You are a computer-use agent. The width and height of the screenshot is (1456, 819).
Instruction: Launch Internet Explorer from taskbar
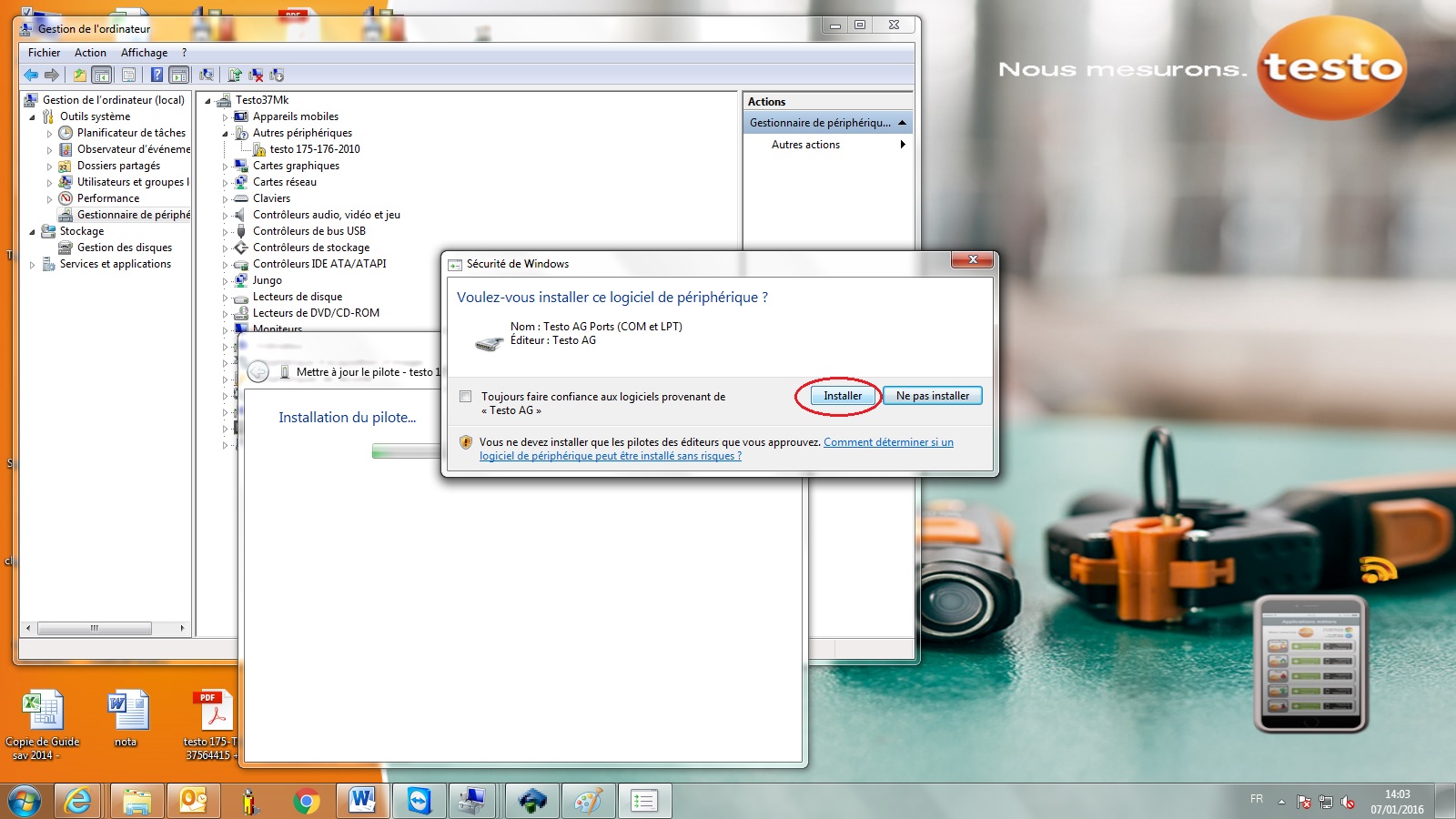79,802
